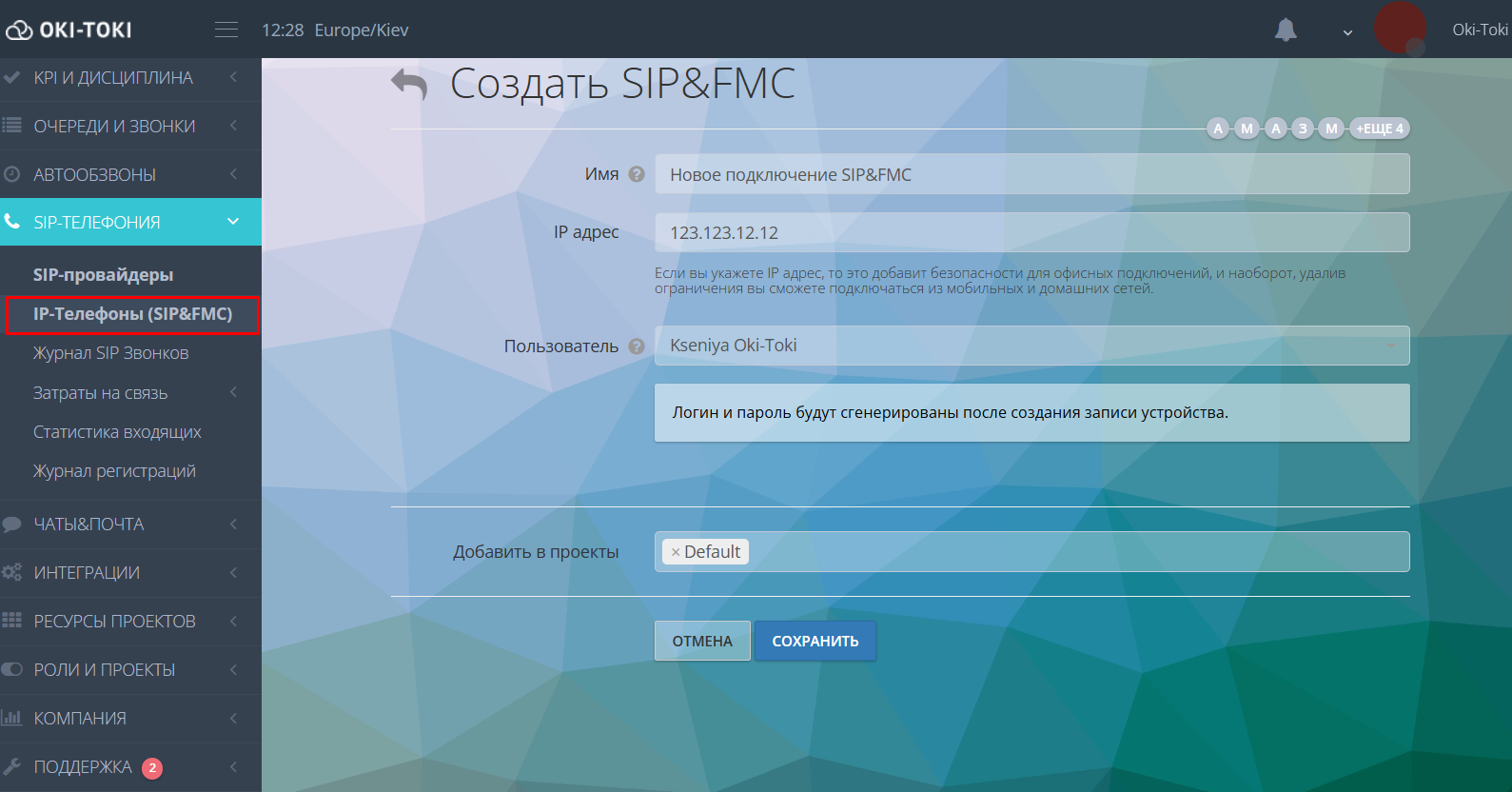1512x792 pixels.
Task: Click the Автообзвоны clock icon
Action: (12, 174)
